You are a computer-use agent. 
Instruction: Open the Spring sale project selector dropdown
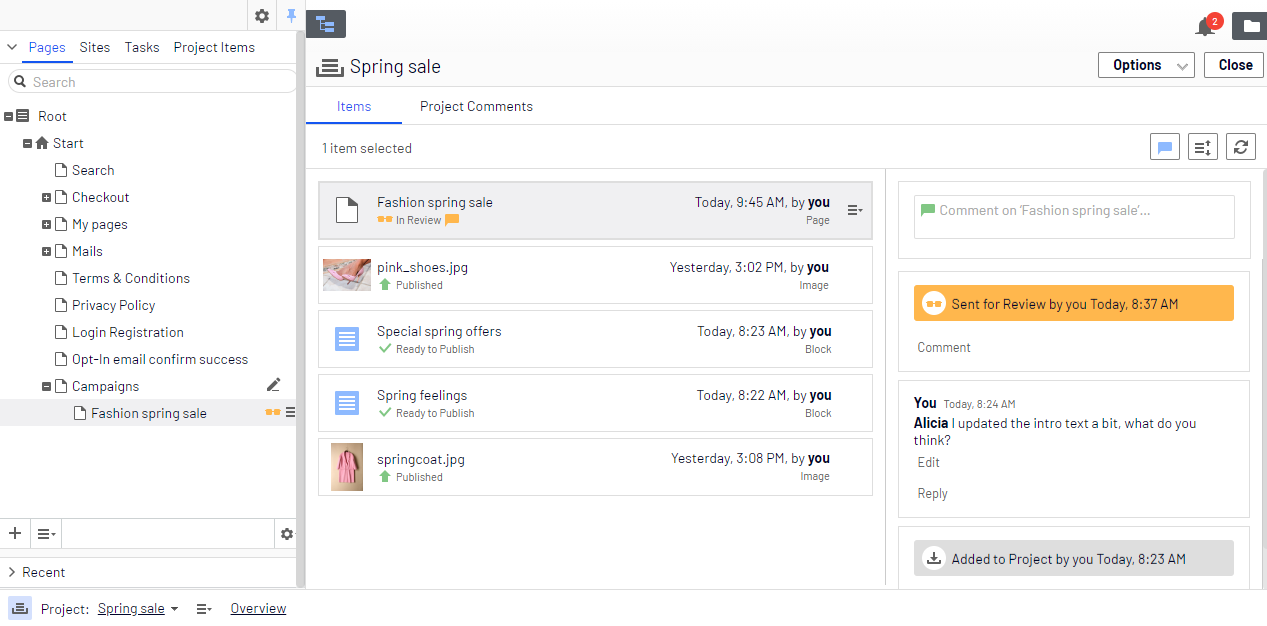click(138, 608)
